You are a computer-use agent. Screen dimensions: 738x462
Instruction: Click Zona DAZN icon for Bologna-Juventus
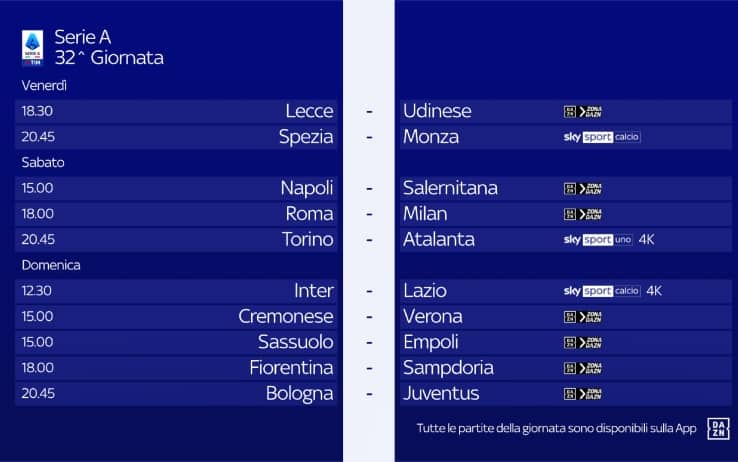582,394
